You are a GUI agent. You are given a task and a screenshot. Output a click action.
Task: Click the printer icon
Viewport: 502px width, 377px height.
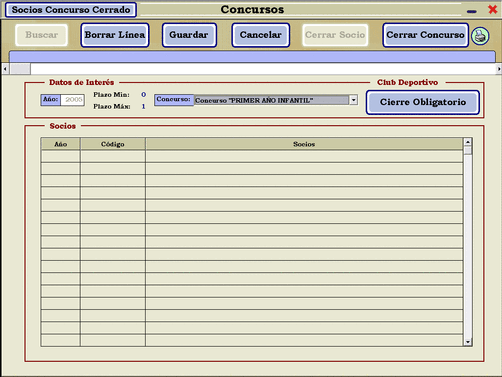[480, 36]
